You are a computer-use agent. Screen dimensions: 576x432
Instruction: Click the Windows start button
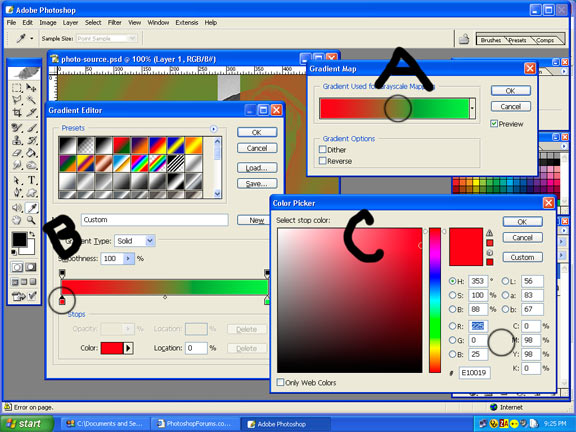pyautogui.click(x=27, y=424)
